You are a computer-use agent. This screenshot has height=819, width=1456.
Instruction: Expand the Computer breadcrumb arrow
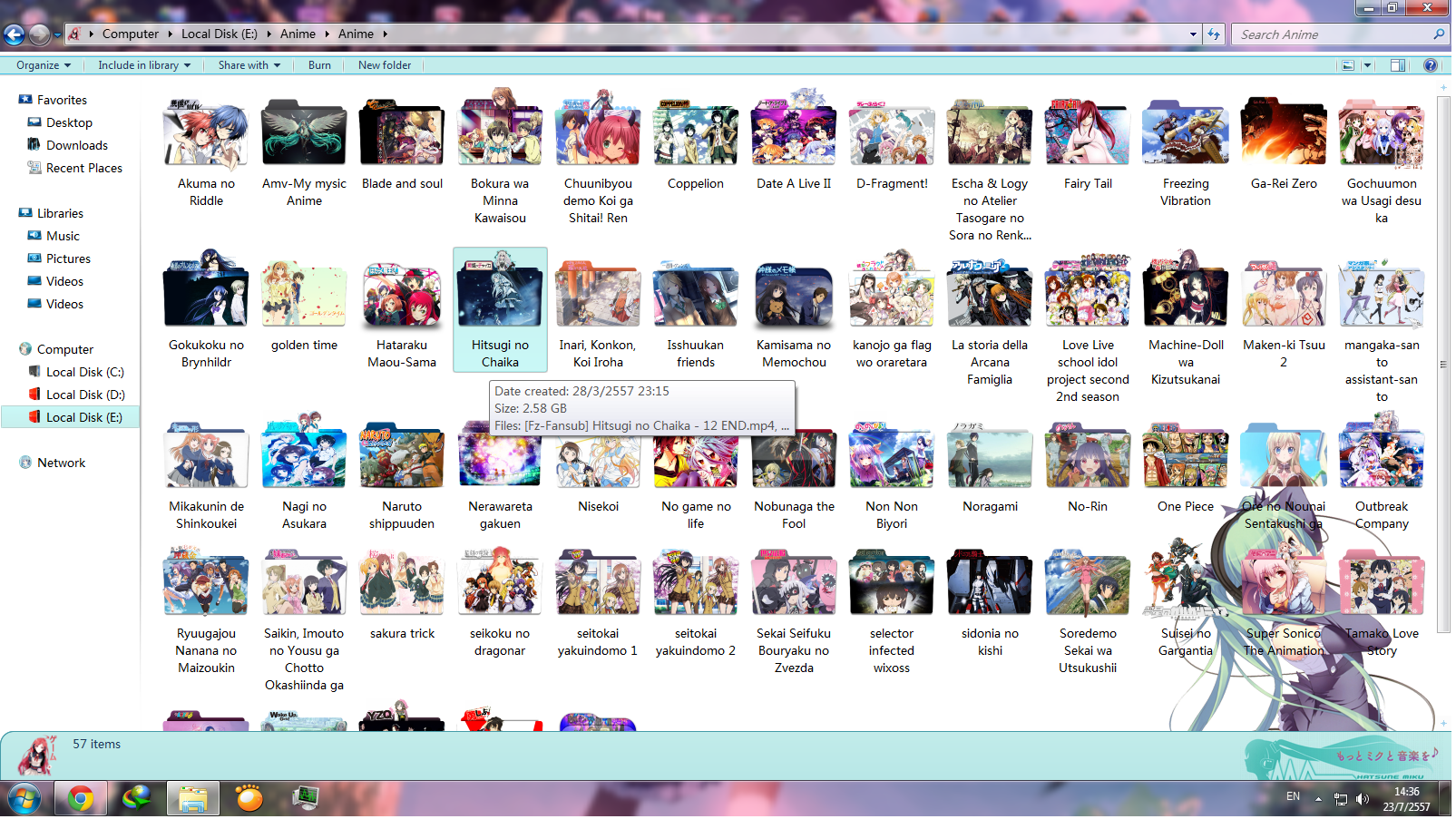(x=170, y=34)
